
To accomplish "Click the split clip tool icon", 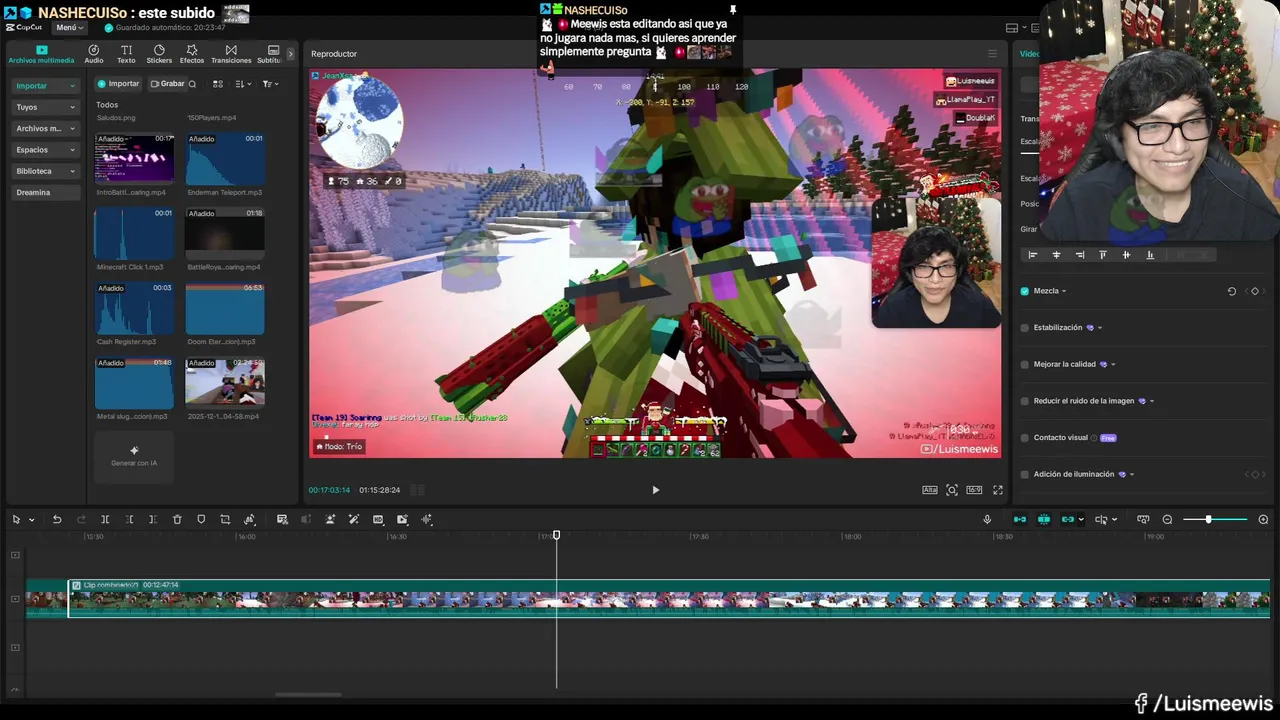I will [105, 519].
